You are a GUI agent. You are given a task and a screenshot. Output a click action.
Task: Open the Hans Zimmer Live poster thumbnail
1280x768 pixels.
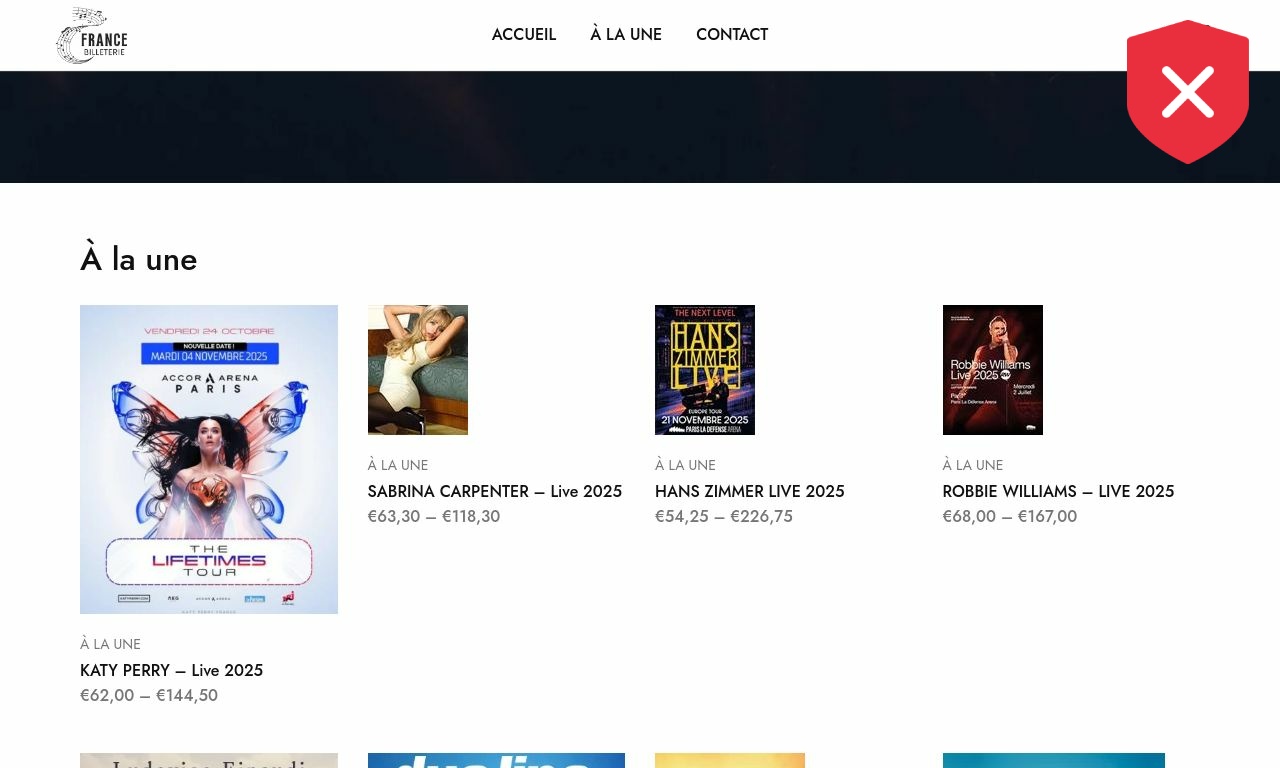[705, 370]
